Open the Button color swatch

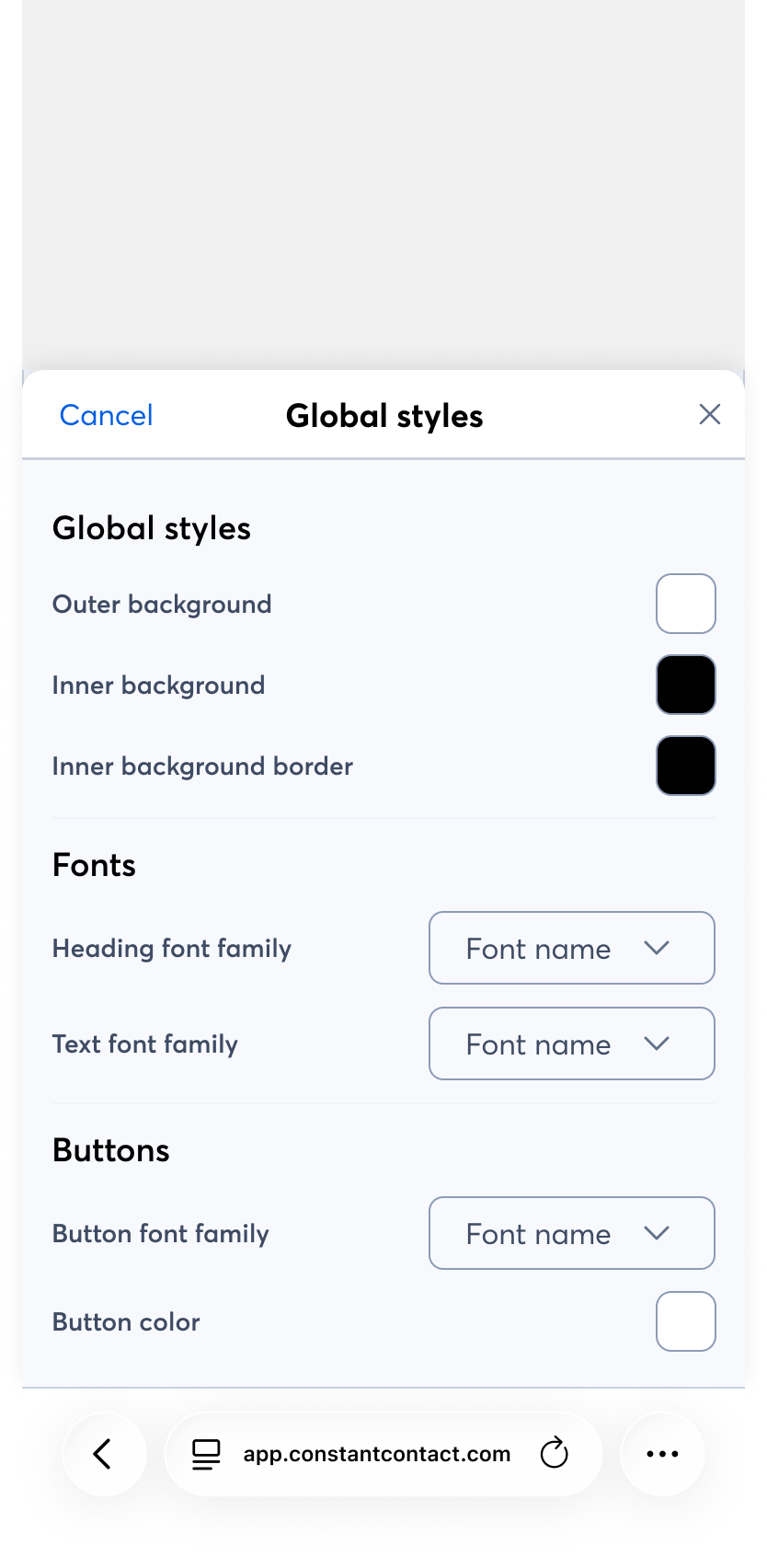coord(685,1321)
